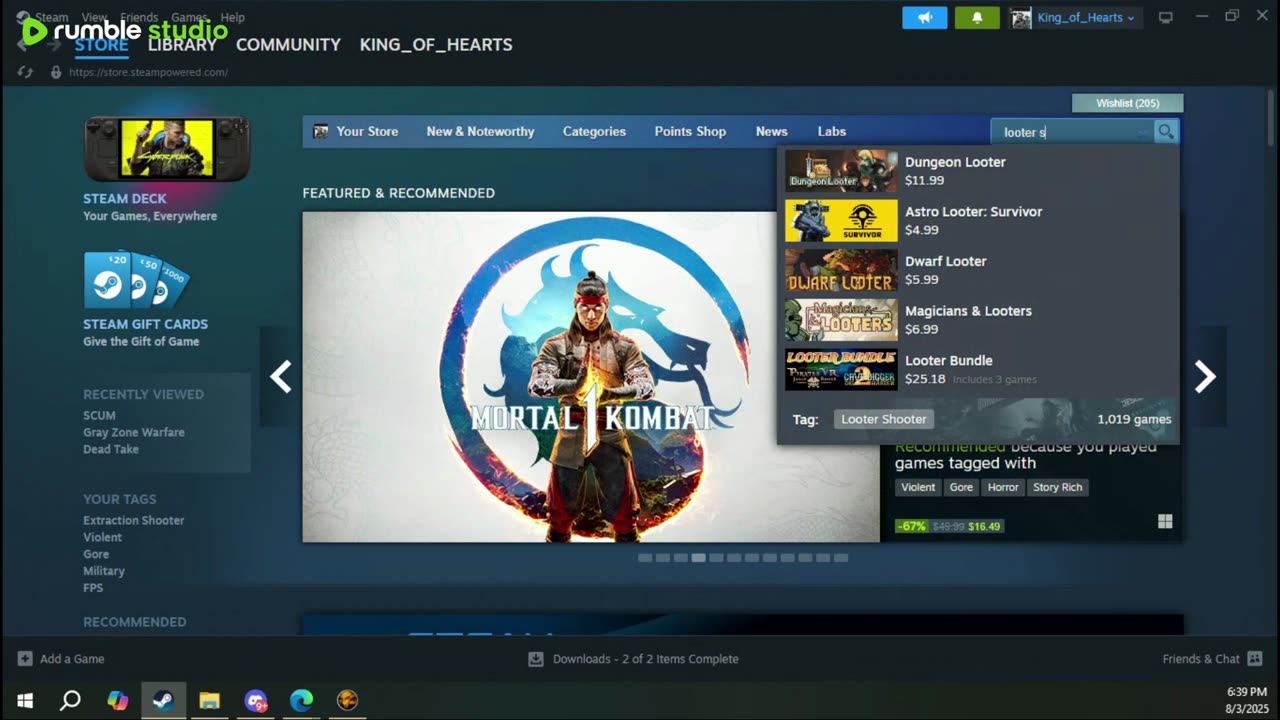This screenshot has width=1280, height=720.
Task: Switch to the COMMUNITY tab
Action: click(x=288, y=44)
